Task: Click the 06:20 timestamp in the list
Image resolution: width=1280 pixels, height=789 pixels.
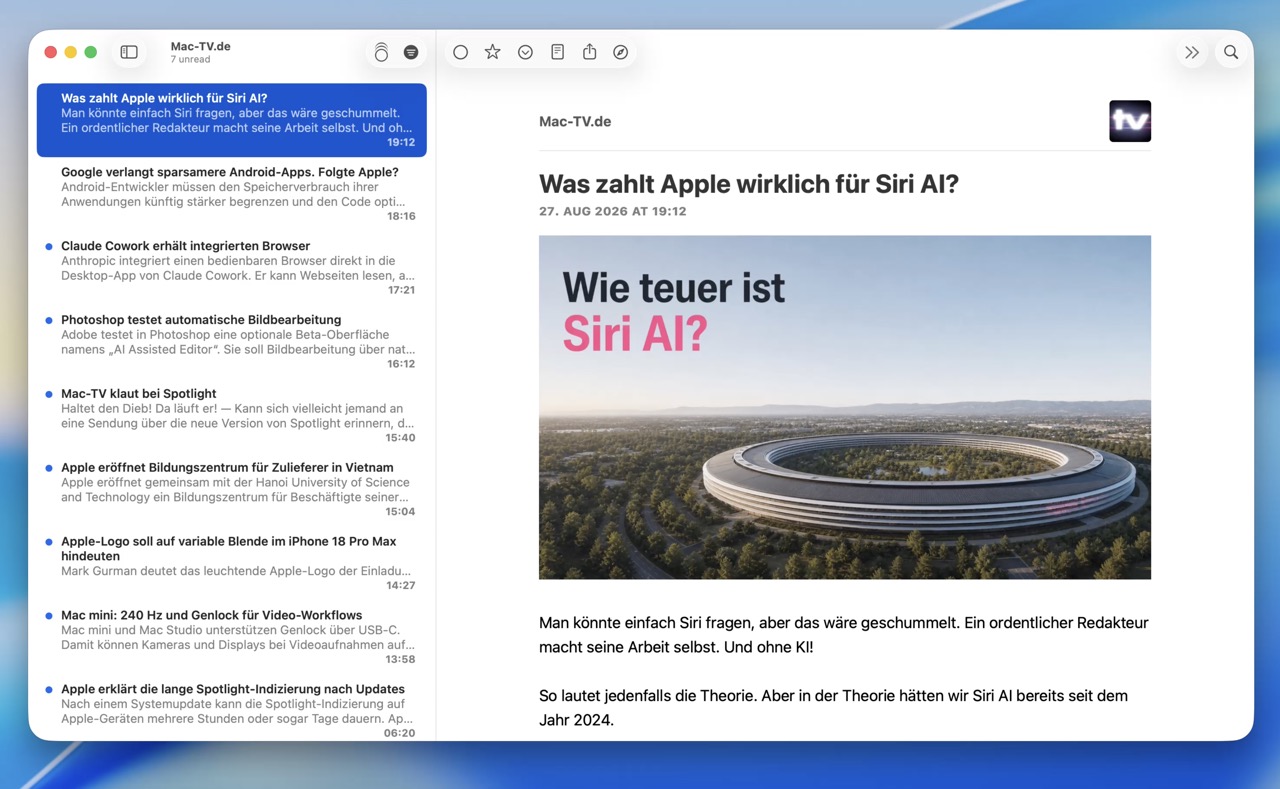Action: tap(400, 733)
